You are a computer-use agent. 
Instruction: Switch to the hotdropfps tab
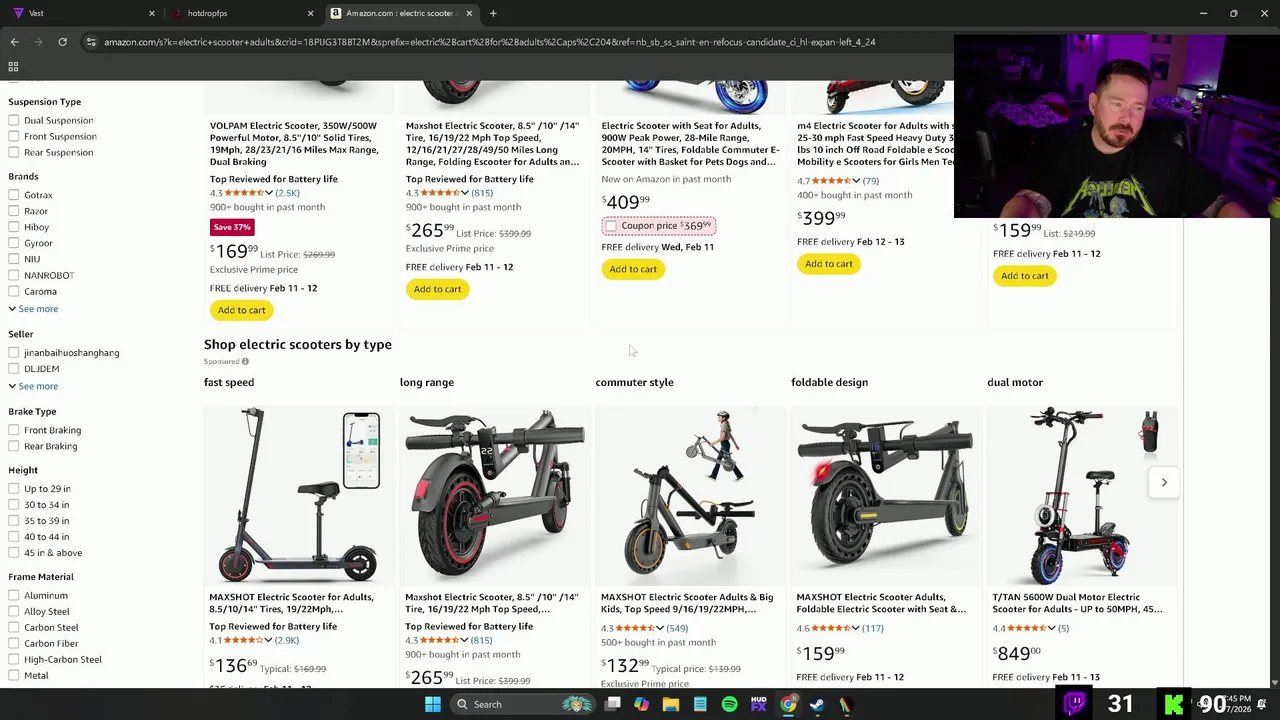[240, 13]
